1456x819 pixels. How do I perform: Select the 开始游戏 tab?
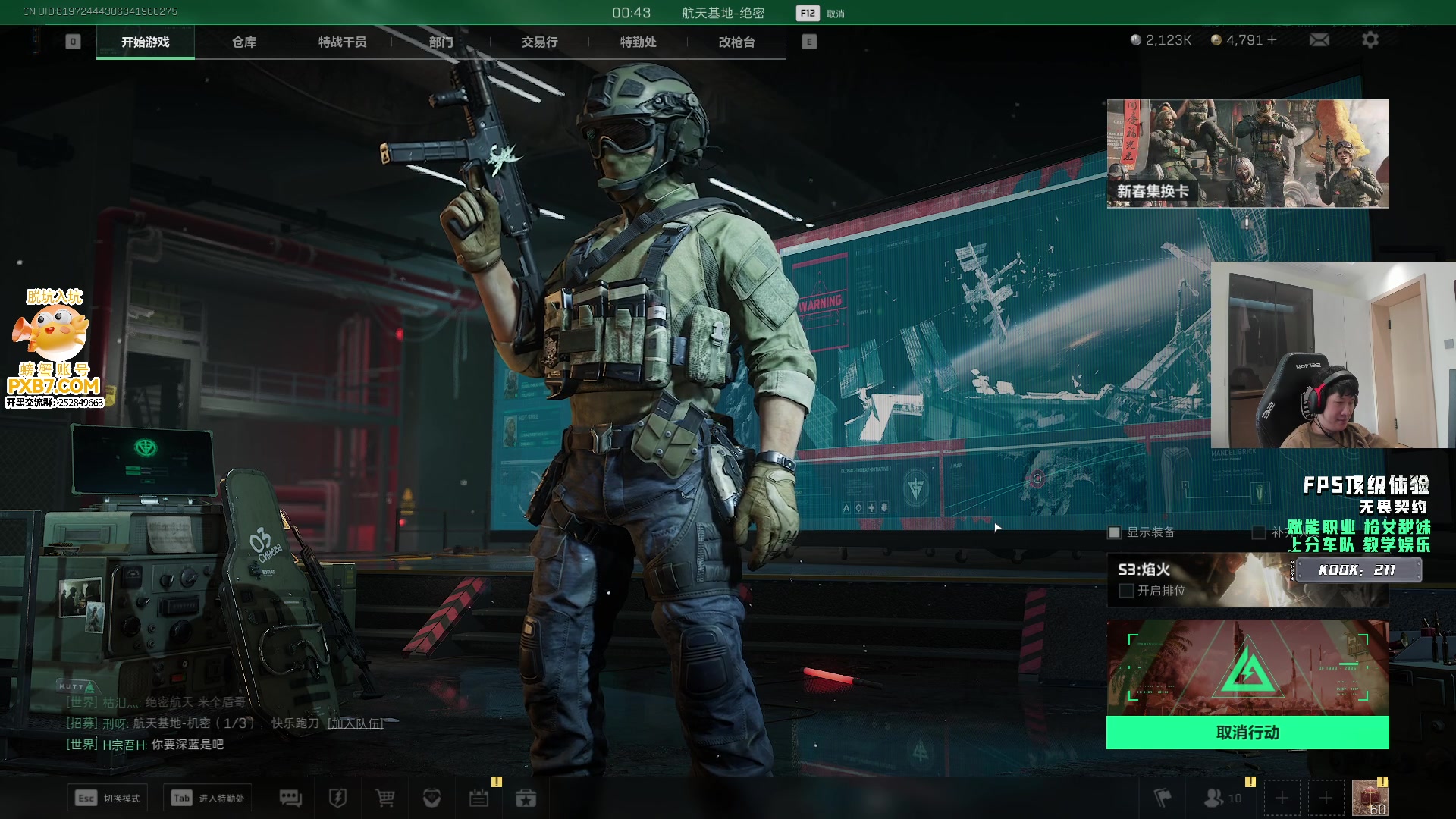[x=146, y=42]
